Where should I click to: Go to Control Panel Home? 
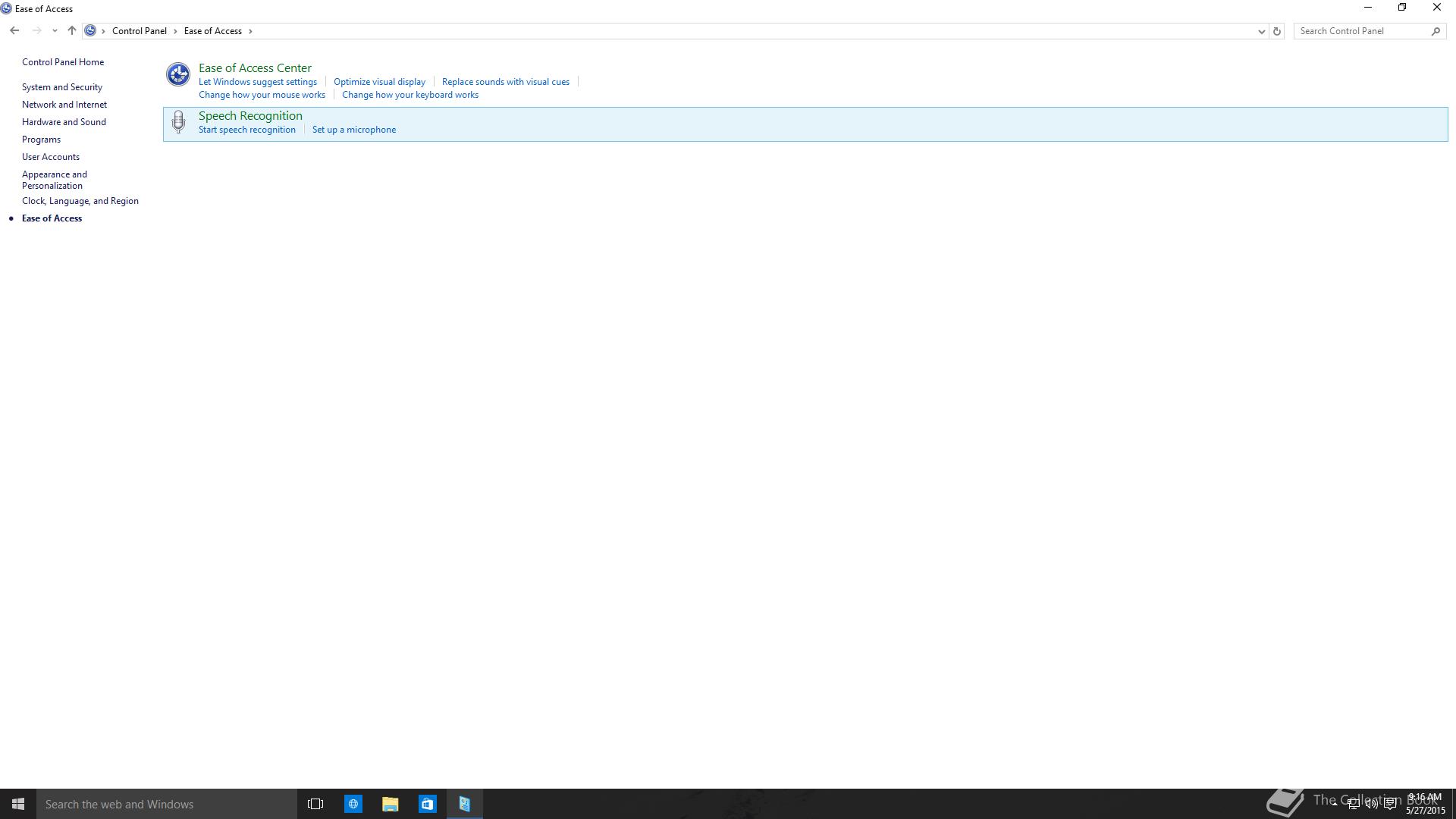[x=63, y=62]
